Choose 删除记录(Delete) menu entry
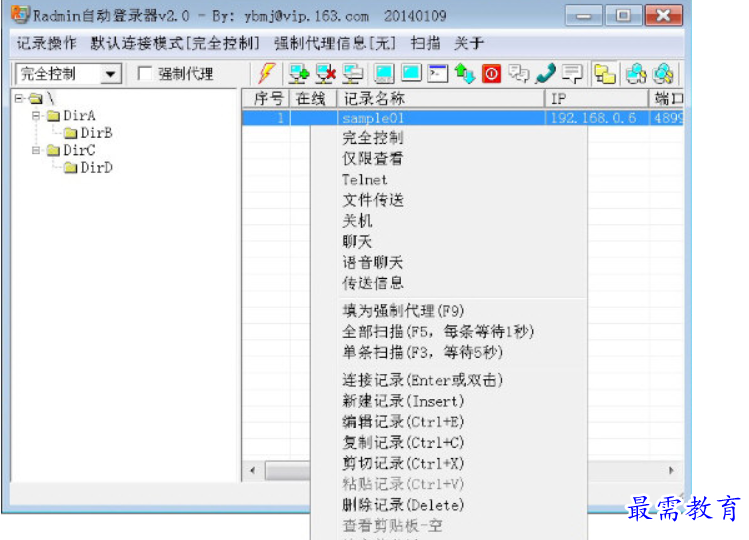The image size is (749, 540). 449,505
